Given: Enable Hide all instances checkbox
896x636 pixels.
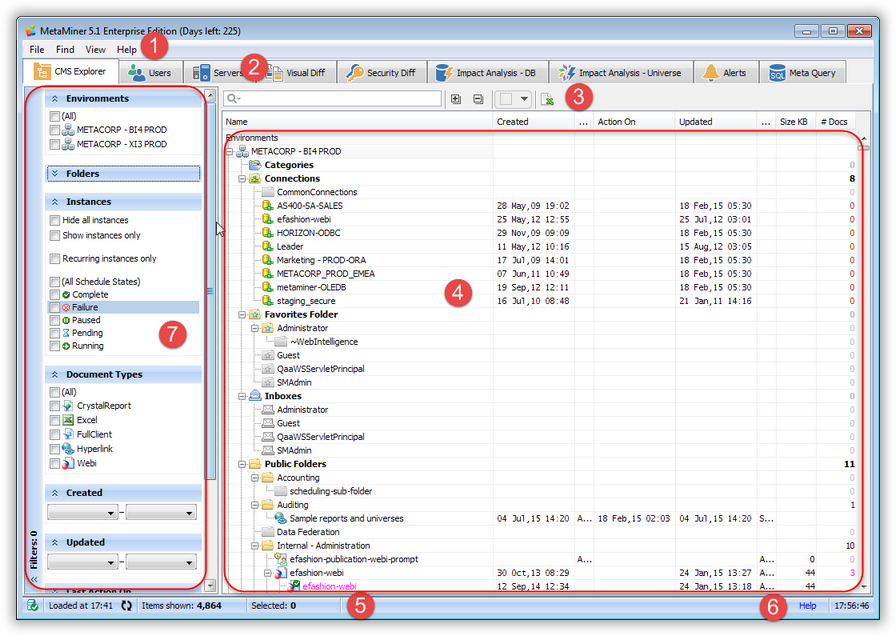Looking at the screenshot, I should pyautogui.click(x=55, y=220).
